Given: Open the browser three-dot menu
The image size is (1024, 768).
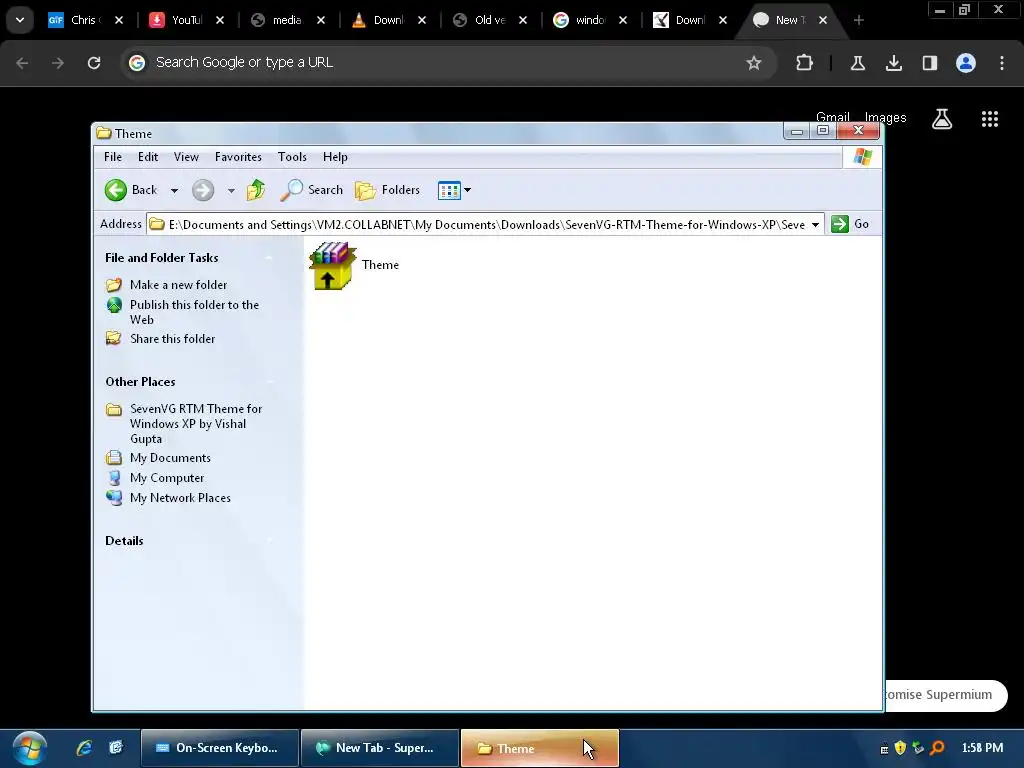Looking at the screenshot, I should click(1002, 63).
